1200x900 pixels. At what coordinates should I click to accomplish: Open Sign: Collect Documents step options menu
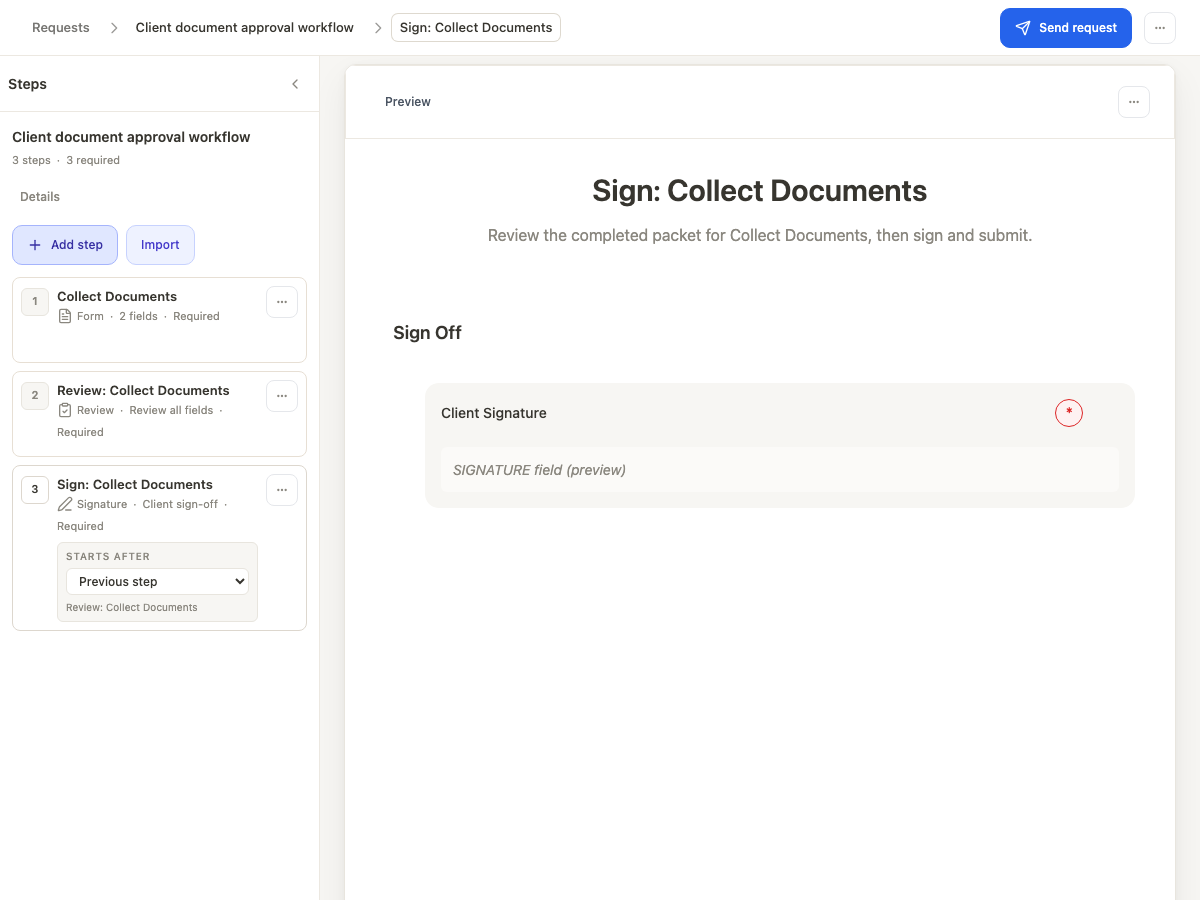point(282,490)
